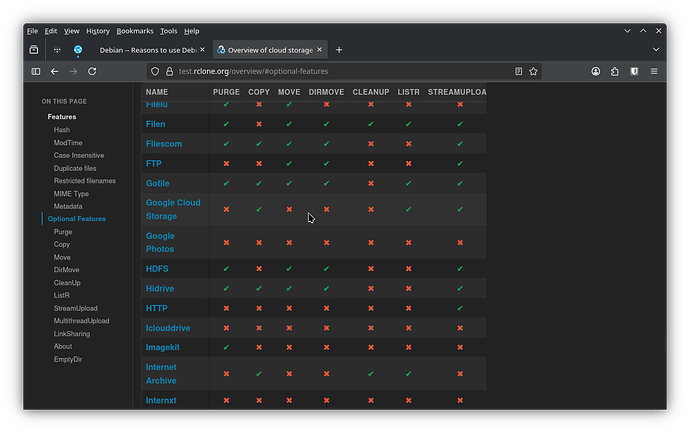
Task: Open the Imagekit backend link
Action: tap(163, 348)
